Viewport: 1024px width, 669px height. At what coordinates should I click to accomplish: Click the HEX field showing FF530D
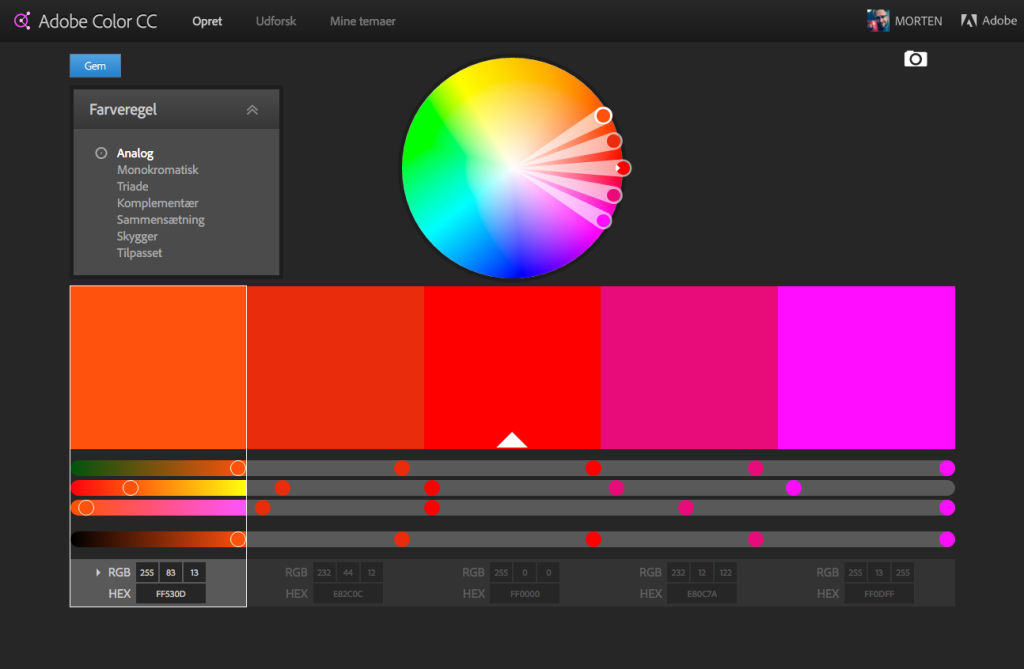(170, 593)
